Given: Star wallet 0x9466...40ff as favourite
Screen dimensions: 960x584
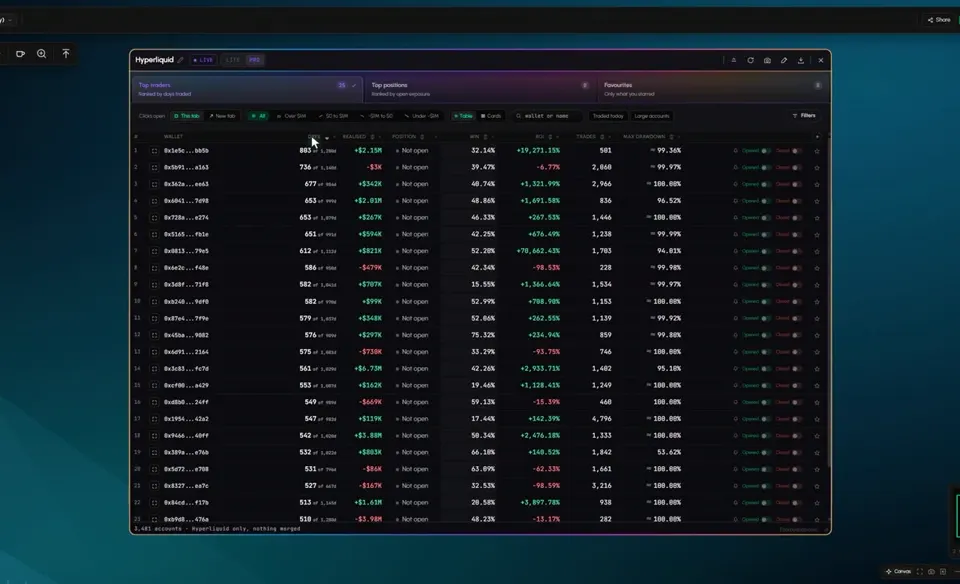Looking at the screenshot, I should [x=817, y=436].
